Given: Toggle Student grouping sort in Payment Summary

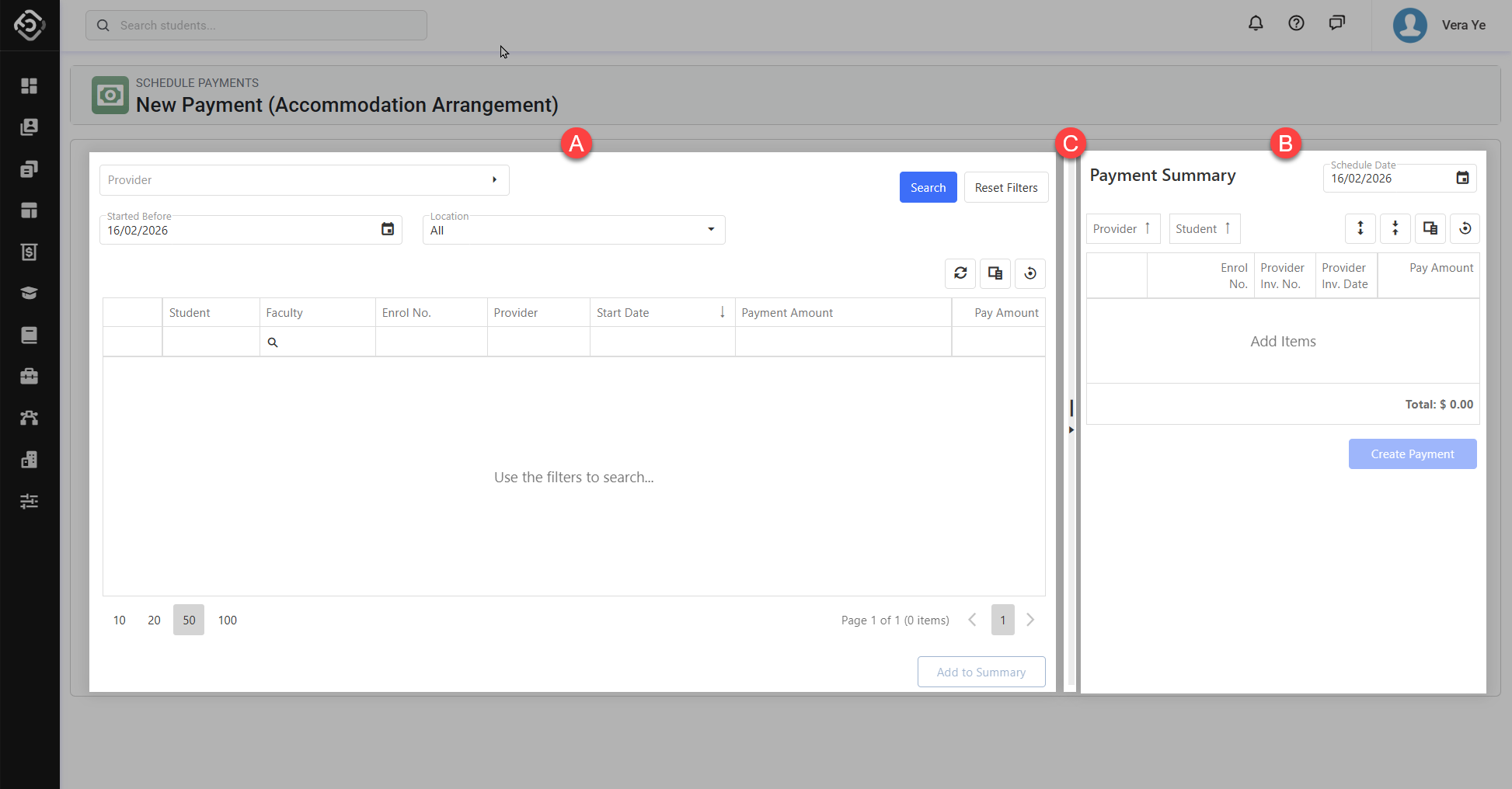Looking at the screenshot, I should (1204, 228).
